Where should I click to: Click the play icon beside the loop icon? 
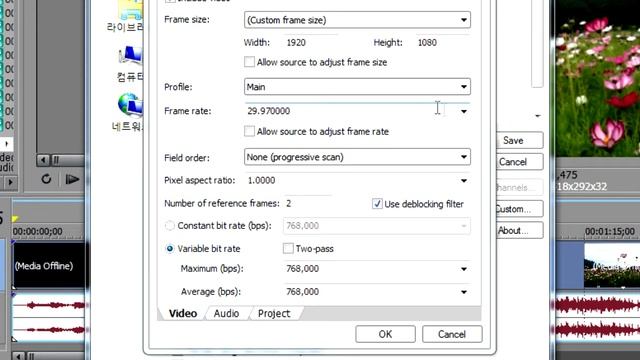click(x=72, y=179)
